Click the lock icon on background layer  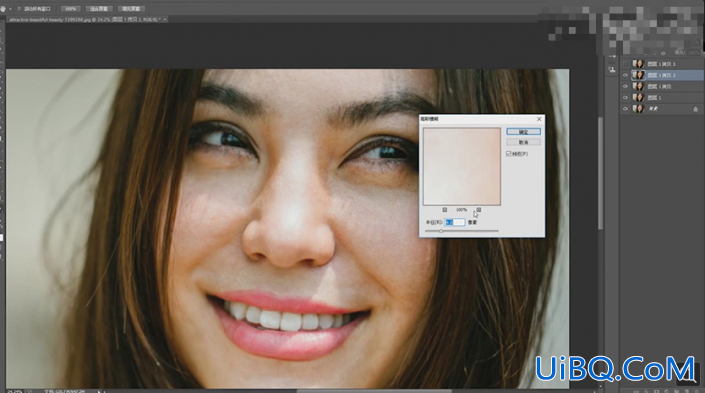click(696, 109)
